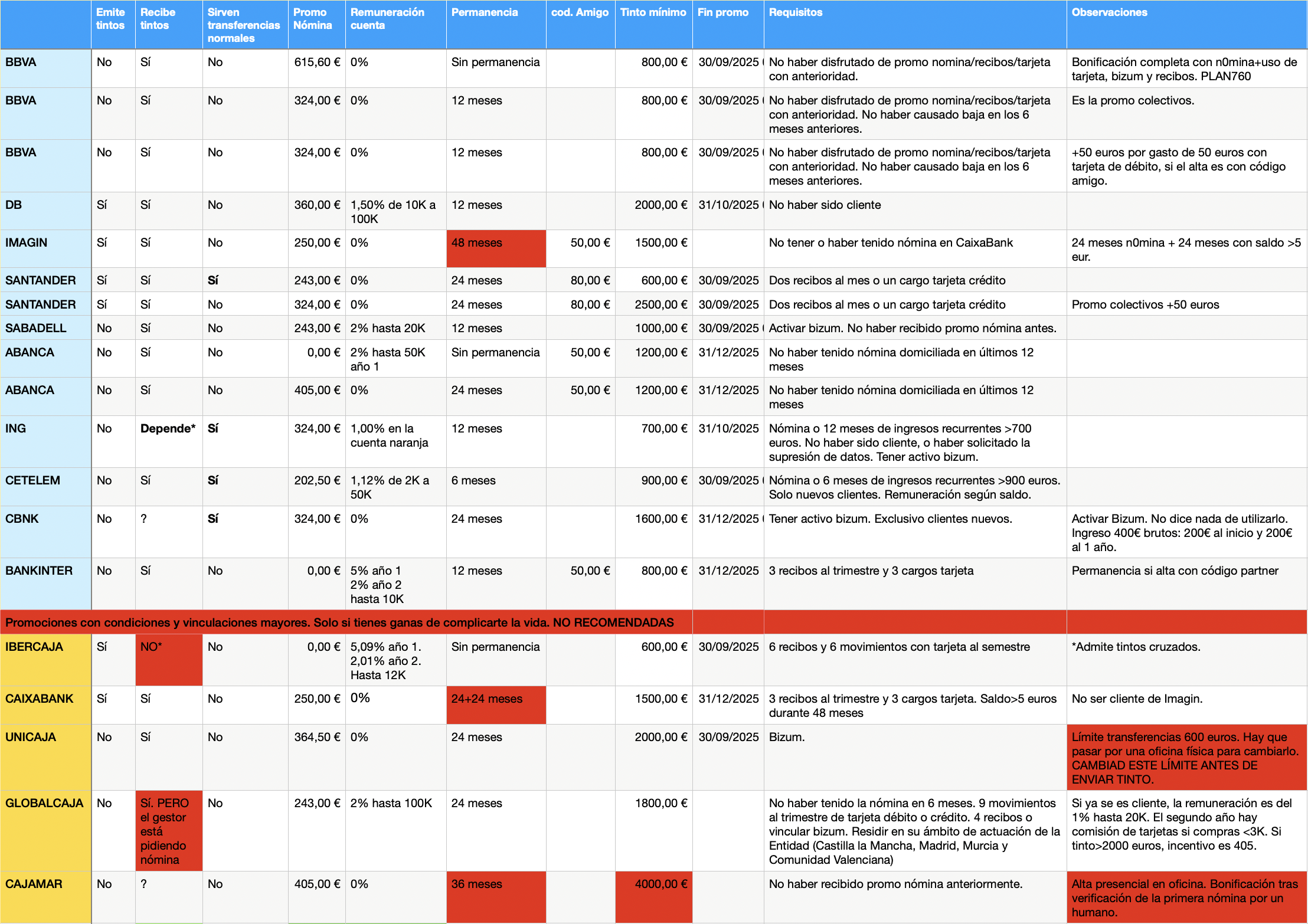Click the ING bank name cell
This screenshot has width=1308, height=924.
tap(46, 441)
